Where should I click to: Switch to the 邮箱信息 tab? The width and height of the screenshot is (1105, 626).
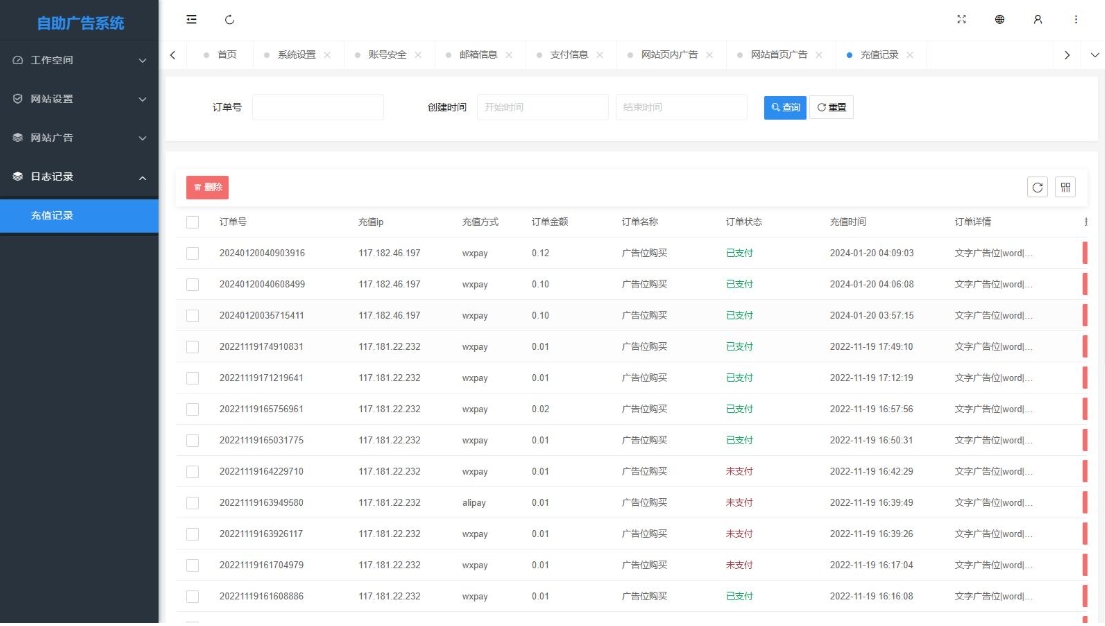pos(478,55)
